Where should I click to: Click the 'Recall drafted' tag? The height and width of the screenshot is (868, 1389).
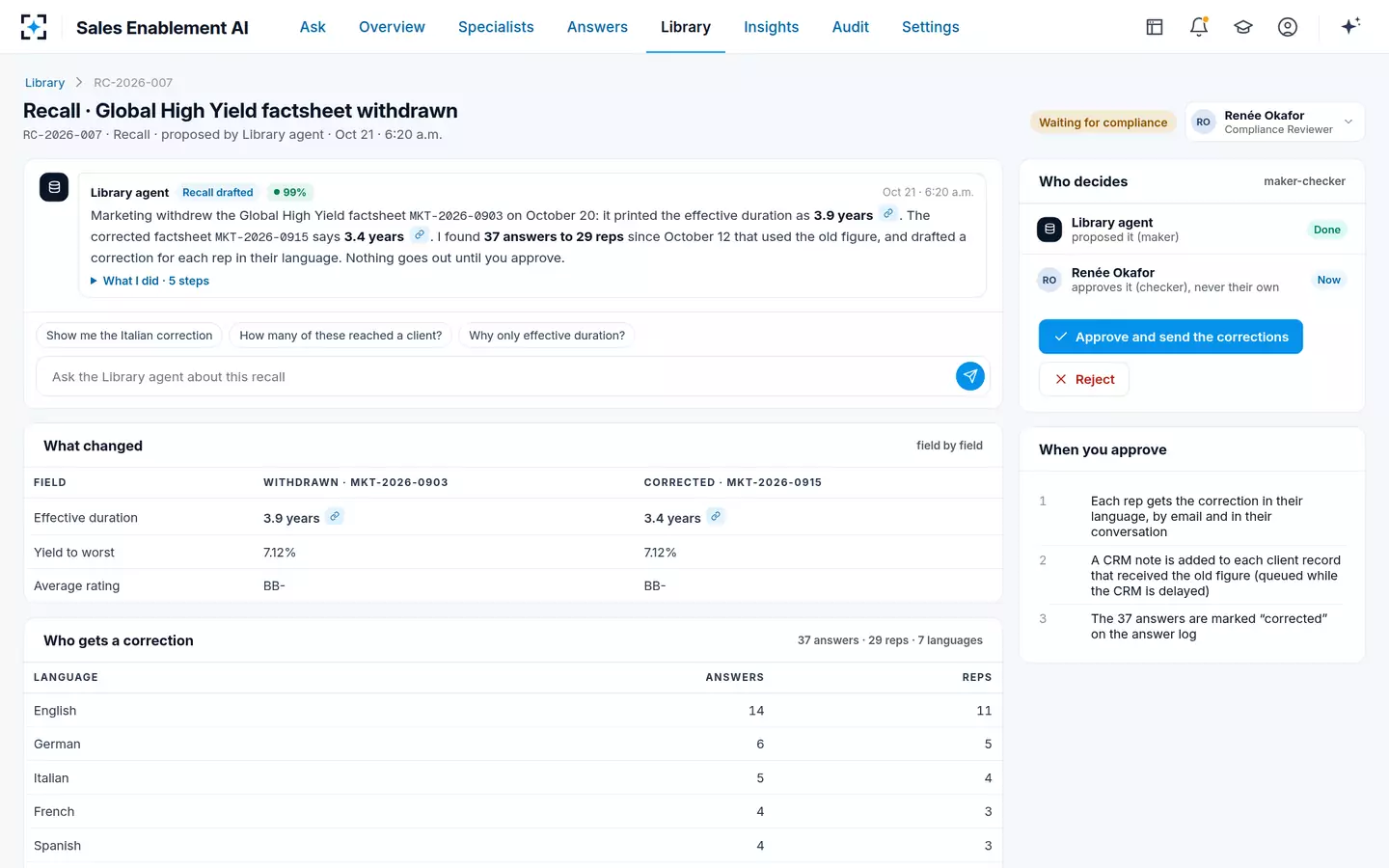click(x=218, y=193)
